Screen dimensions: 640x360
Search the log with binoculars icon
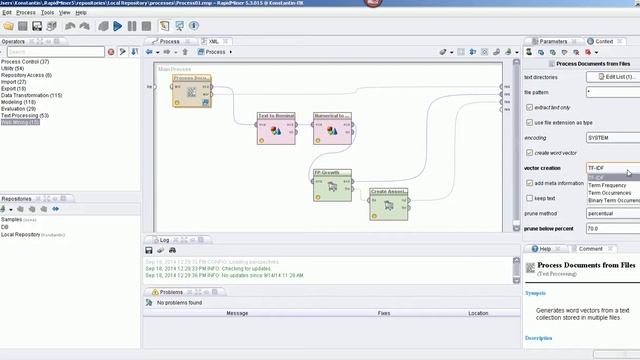[172, 250]
